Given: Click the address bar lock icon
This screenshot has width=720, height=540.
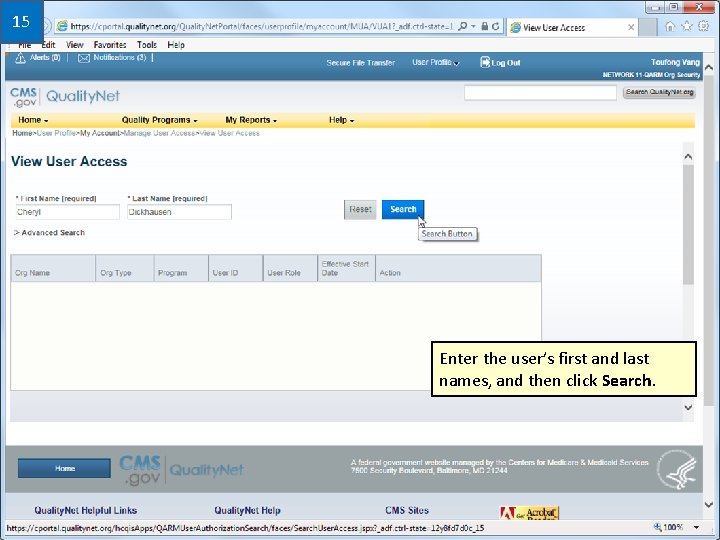Looking at the screenshot, I should tap(484, 26).
